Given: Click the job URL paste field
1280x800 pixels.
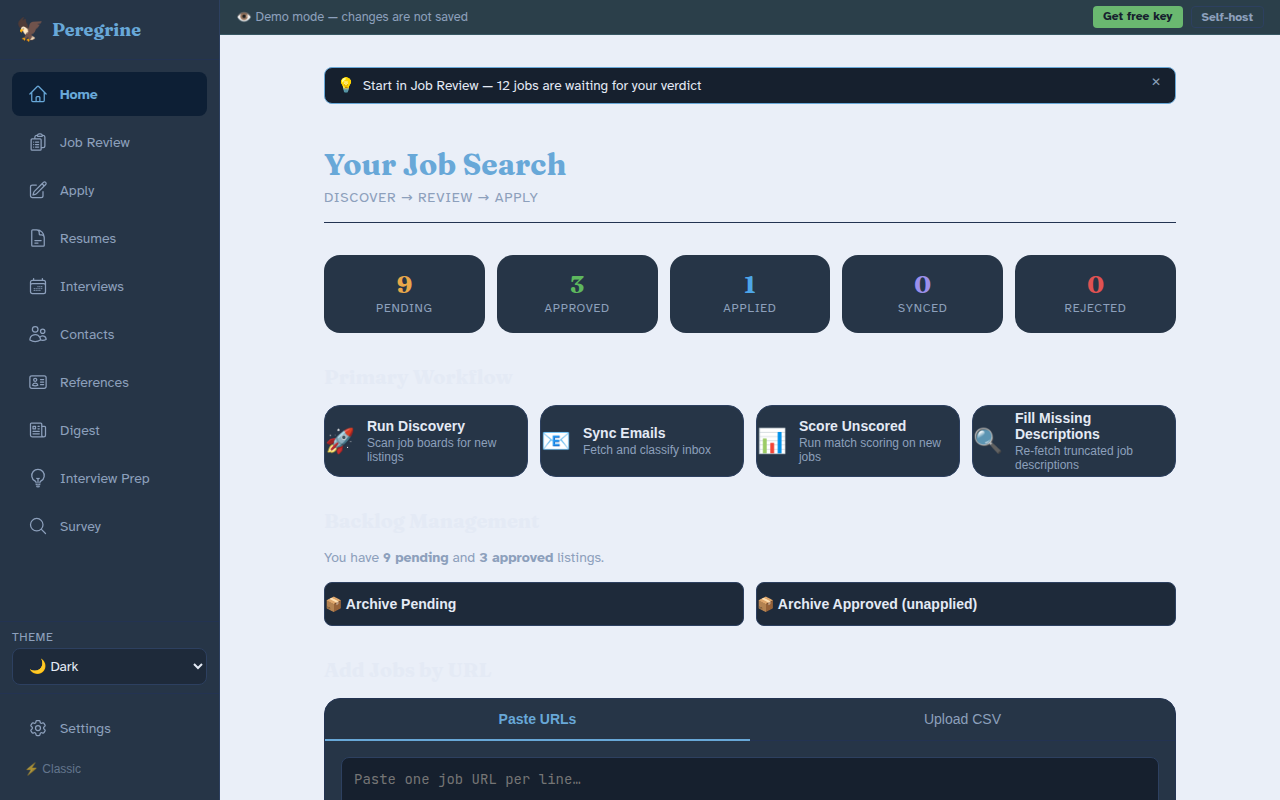Looking at the screenshot, I should click(749, 779).
